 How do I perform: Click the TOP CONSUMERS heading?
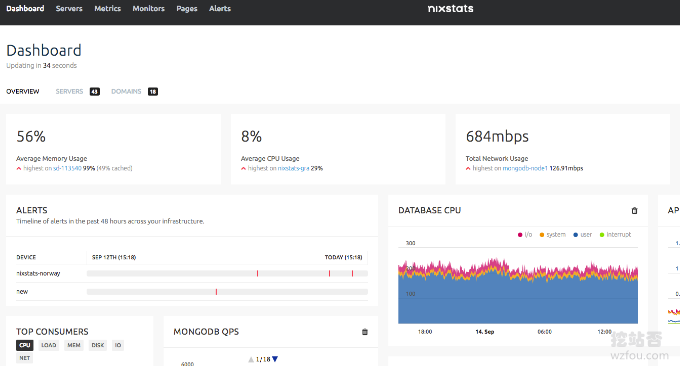click(52, 332)
